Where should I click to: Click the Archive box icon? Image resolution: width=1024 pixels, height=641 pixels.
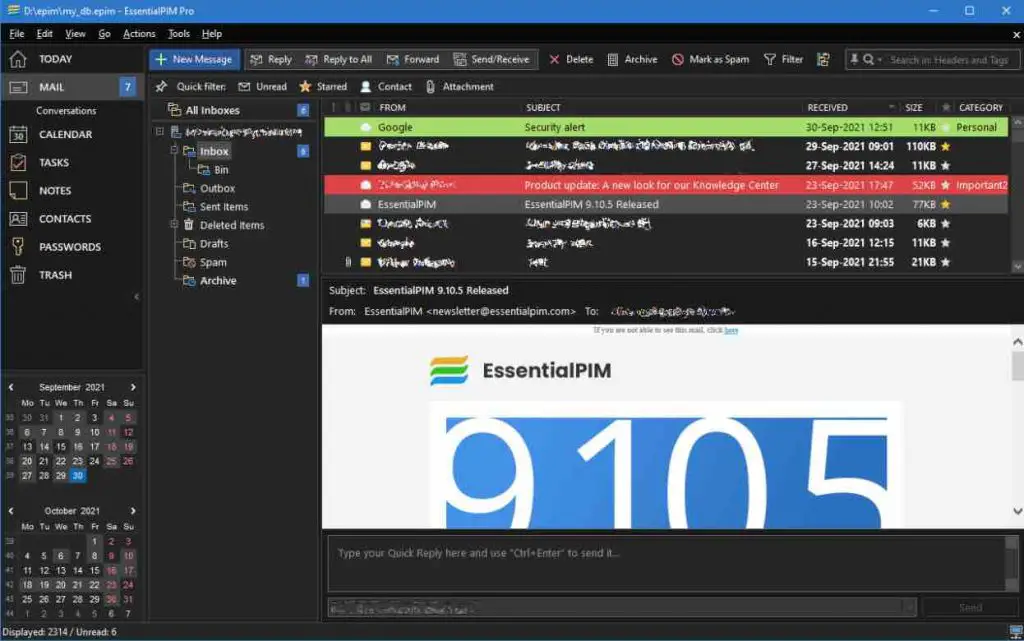point(613,59)
